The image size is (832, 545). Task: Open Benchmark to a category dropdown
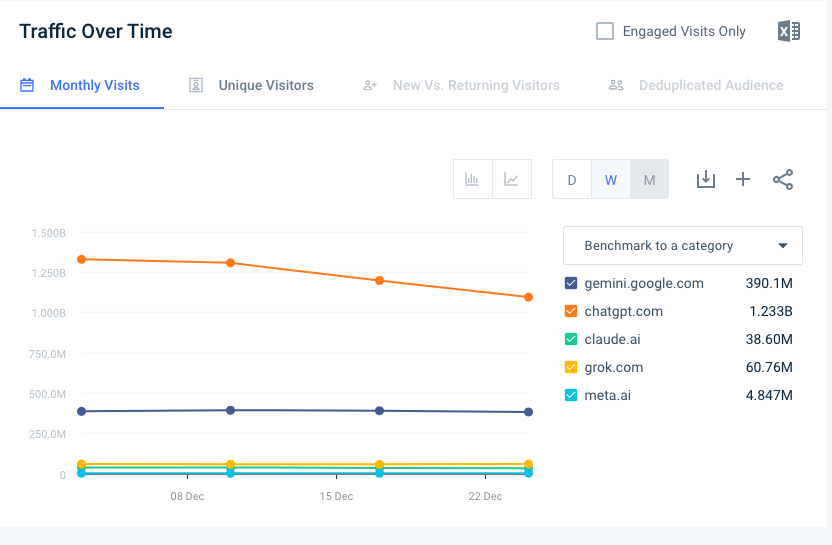[x=682, y=245]
